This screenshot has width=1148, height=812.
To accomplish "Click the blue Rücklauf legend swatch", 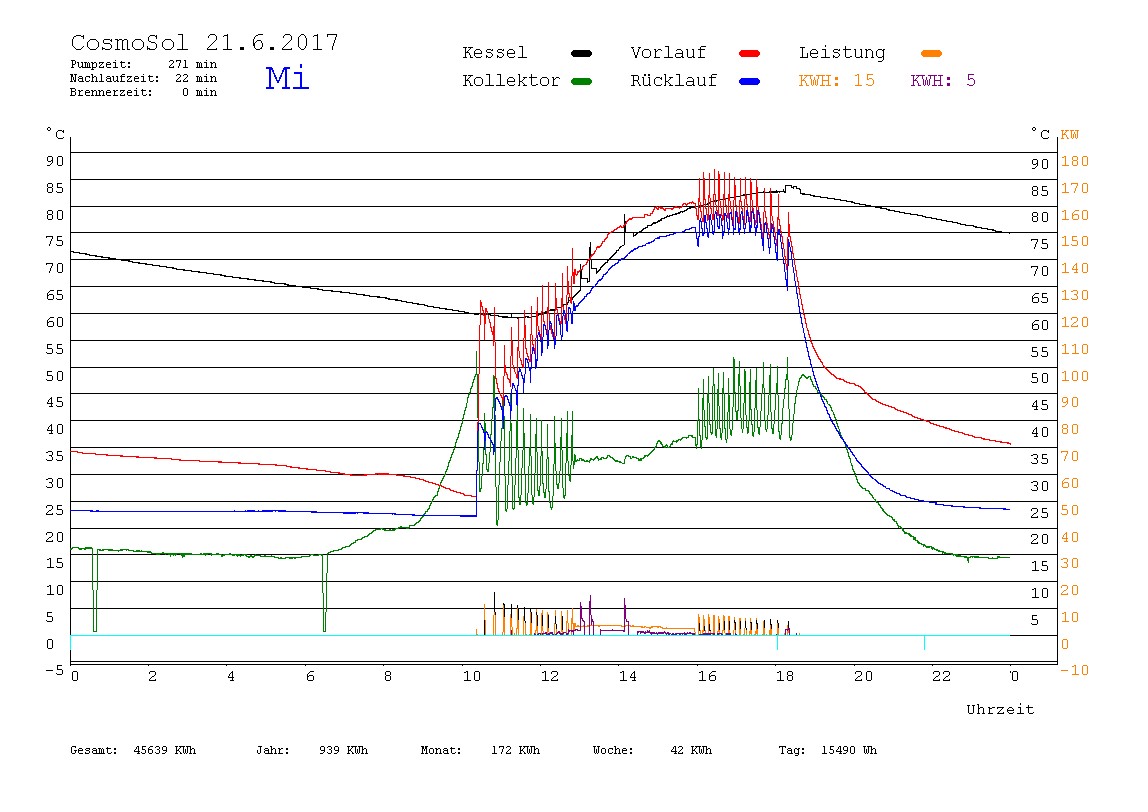I will [750, 81].
